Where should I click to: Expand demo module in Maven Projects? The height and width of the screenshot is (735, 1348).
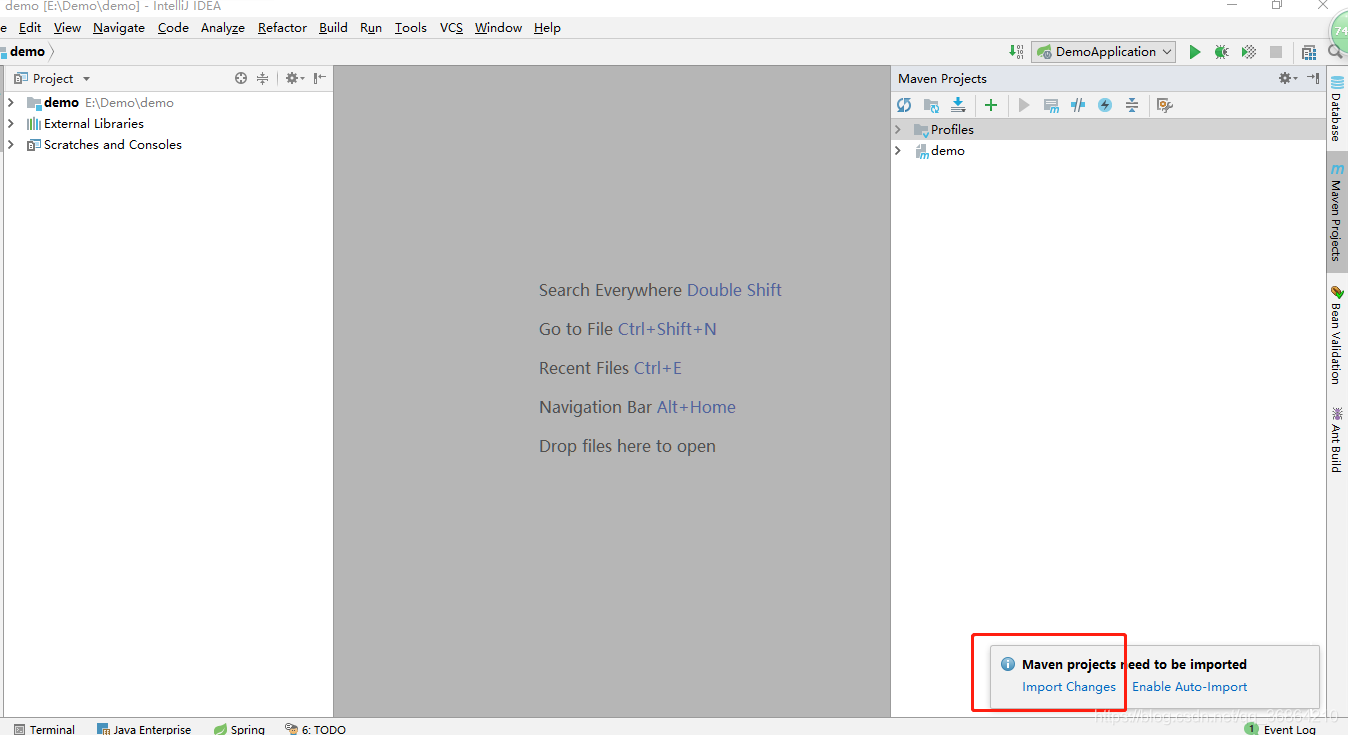(x=898, y=150)
